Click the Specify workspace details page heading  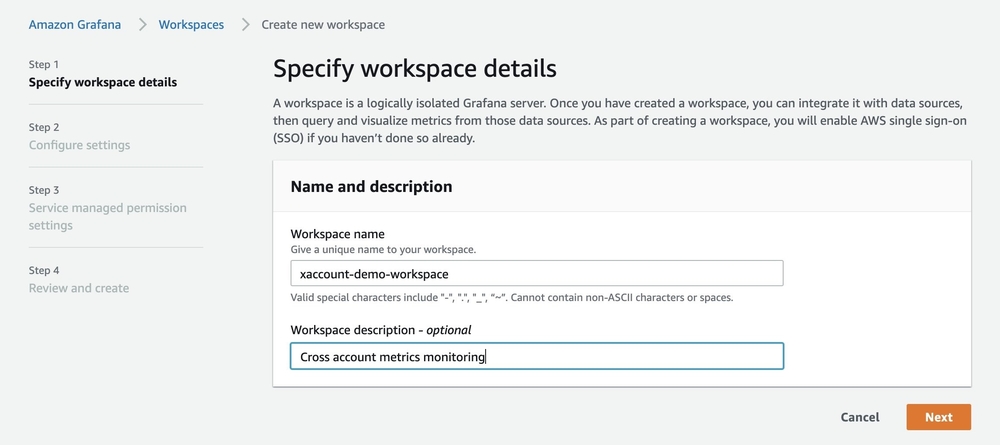415,69
